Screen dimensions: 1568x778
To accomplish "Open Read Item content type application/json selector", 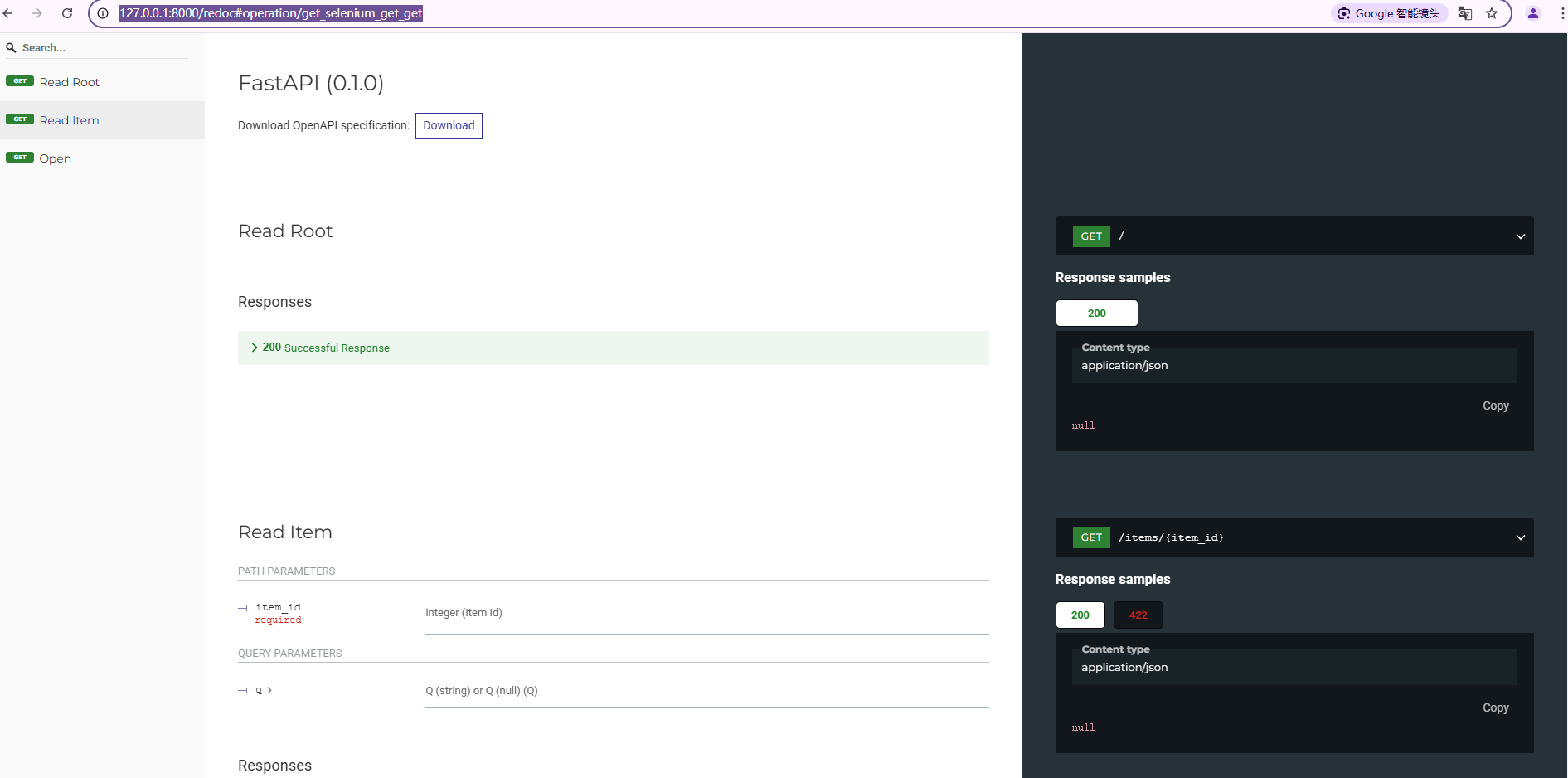I will (x=1294, y=667).
